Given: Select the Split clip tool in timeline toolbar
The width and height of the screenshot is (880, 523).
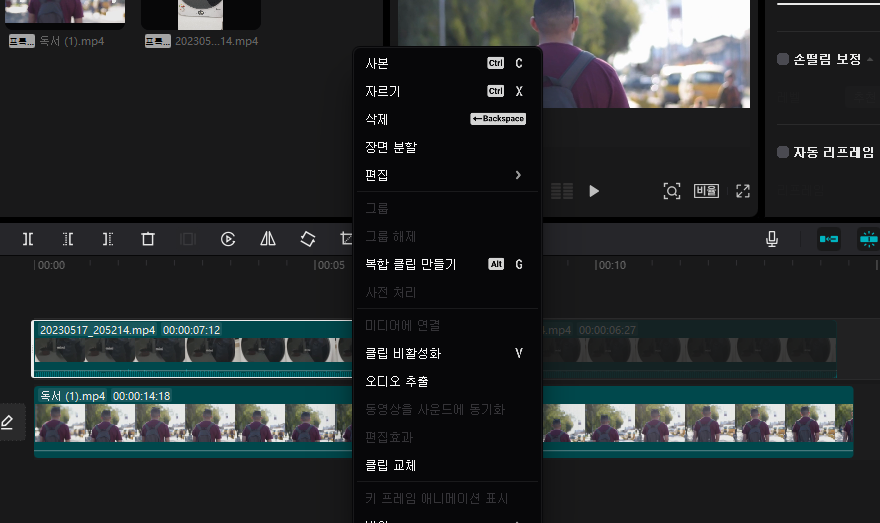Looking at the screenshot, I should coord(28,239).
